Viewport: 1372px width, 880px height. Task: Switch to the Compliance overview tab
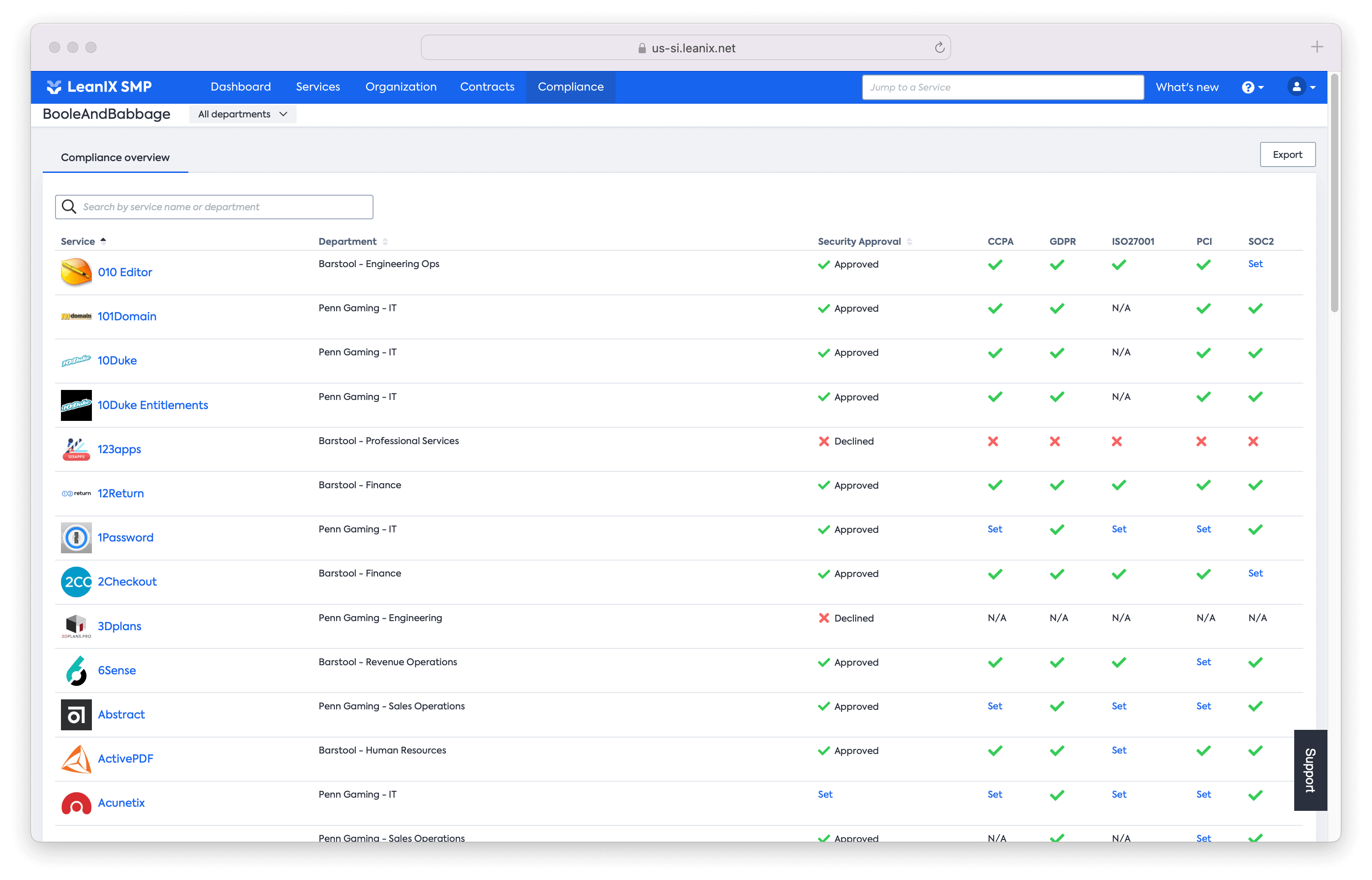click(116, 157)
